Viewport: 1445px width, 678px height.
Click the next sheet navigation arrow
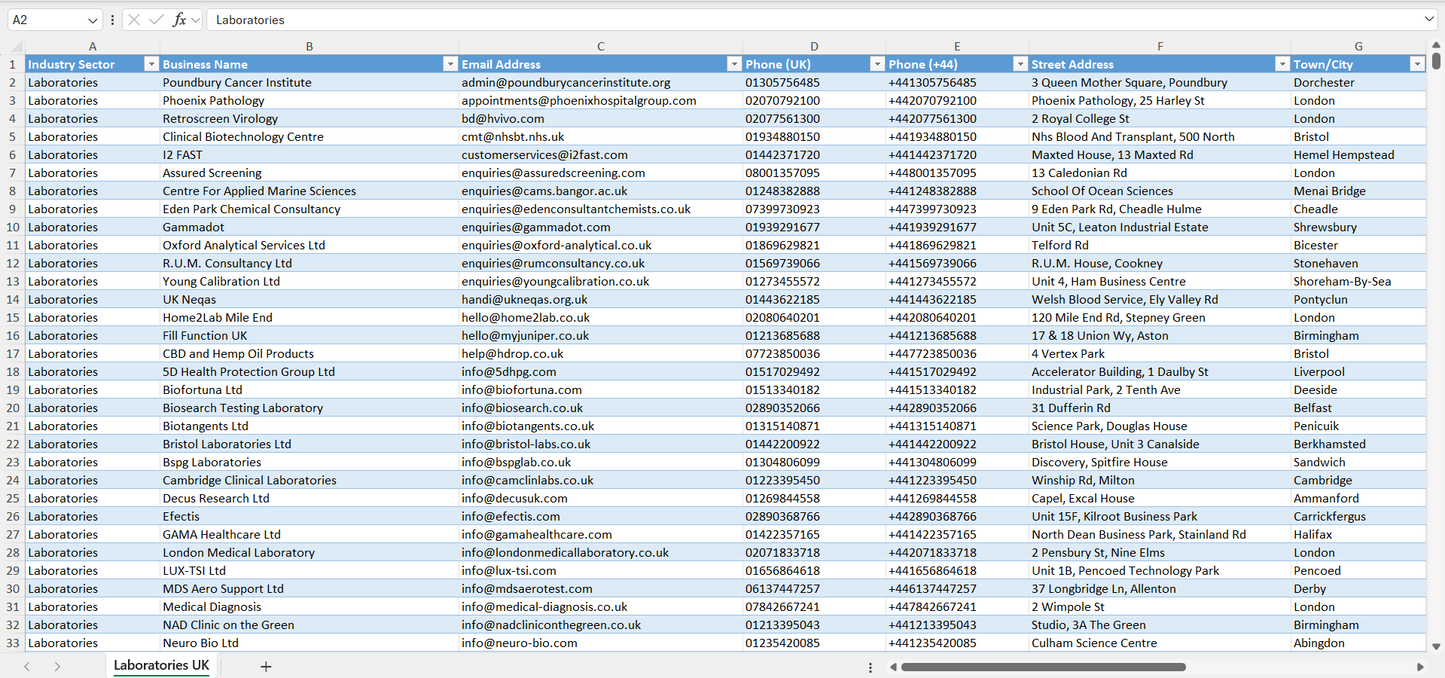57,666
